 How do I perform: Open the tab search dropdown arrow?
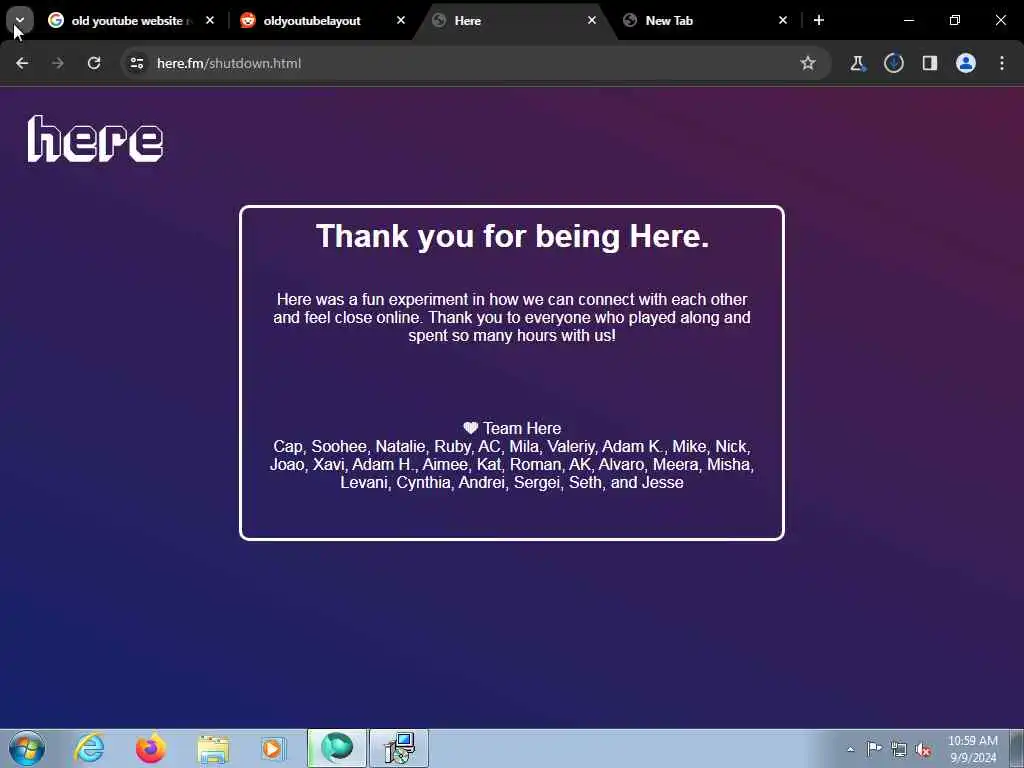(x=20, y=20)
